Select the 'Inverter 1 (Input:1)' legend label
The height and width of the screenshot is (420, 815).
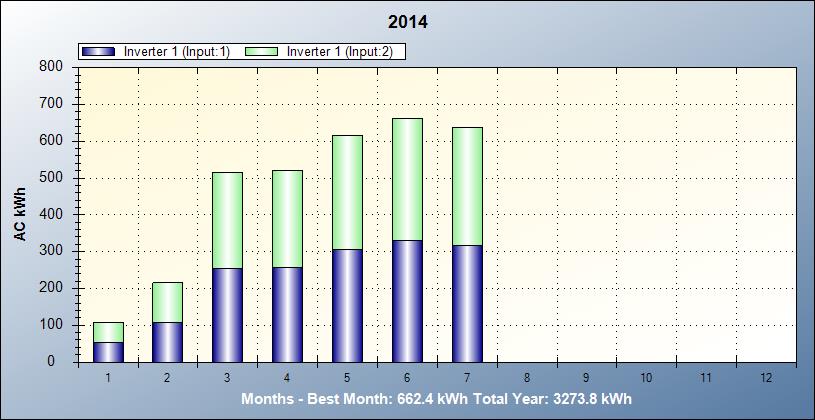click(177, 51)
